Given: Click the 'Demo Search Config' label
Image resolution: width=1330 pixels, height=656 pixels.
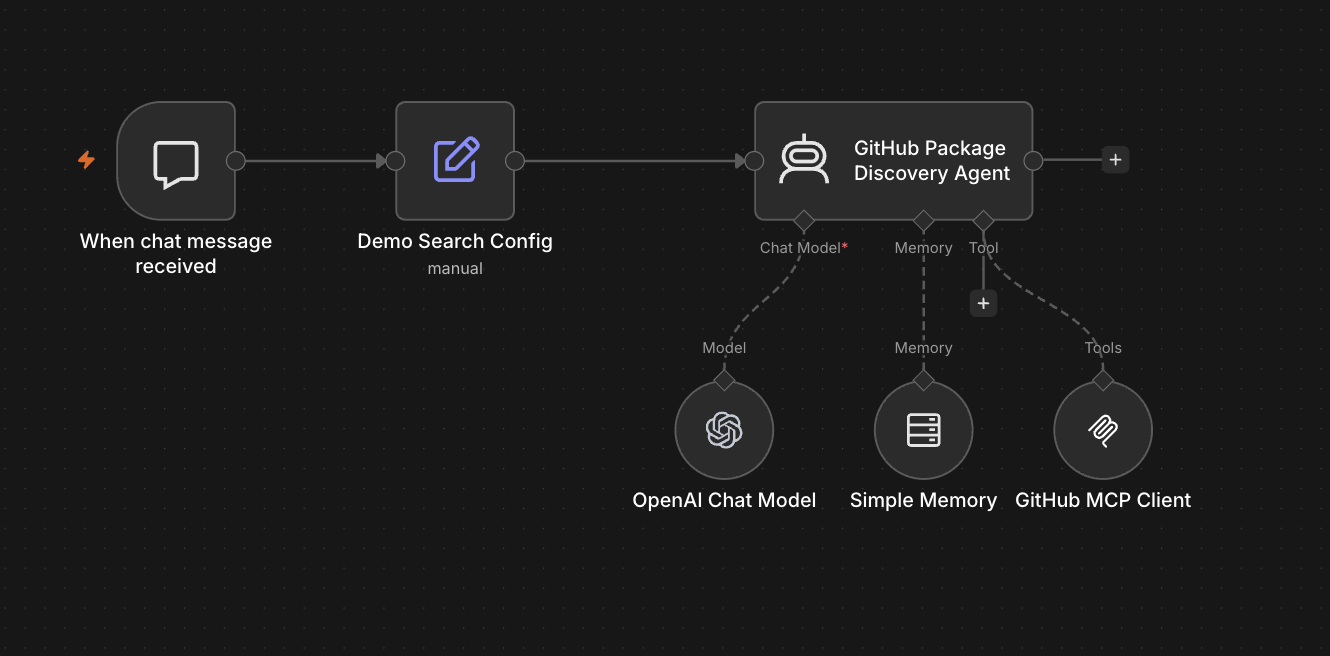Looking at the screenshot, I should (455, 242).
